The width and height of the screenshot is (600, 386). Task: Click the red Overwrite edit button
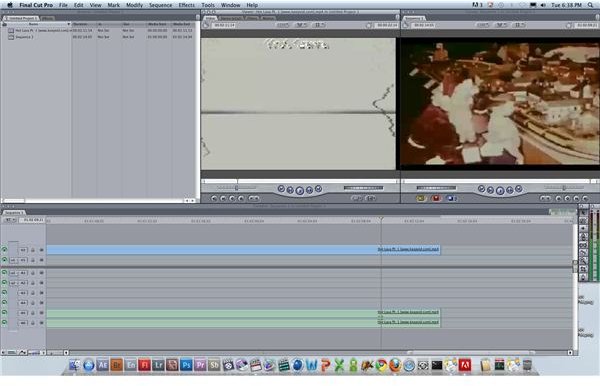pos(436,198)
